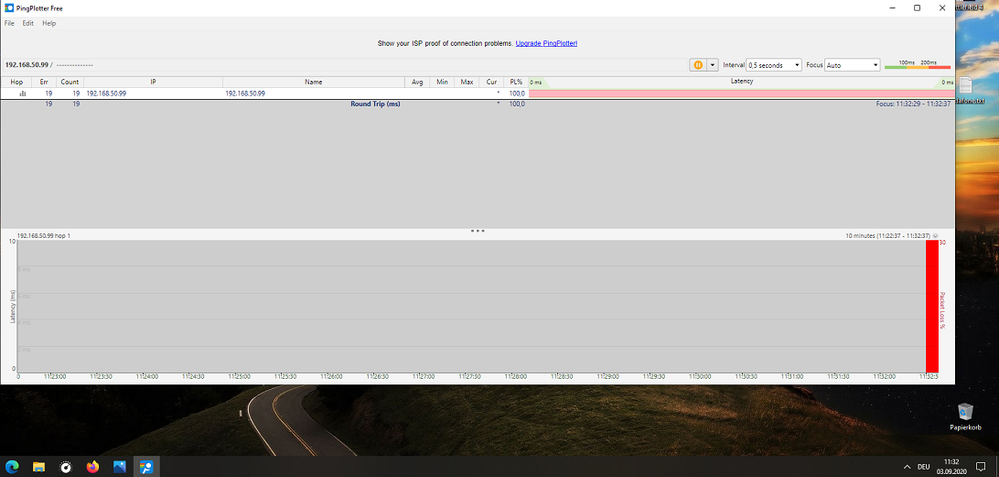
Task: Sort by the Count column header
Action: click(x=69, y=82)
